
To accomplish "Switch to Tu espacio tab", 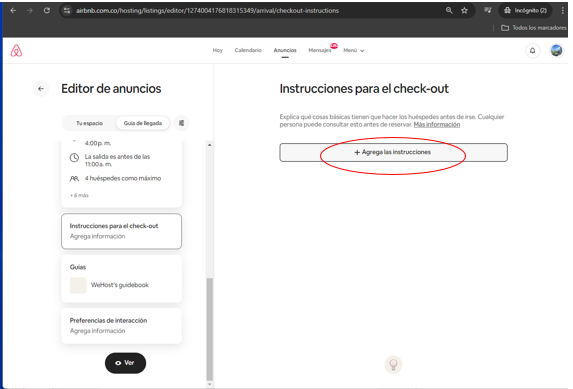I will [x=90, y=123].
